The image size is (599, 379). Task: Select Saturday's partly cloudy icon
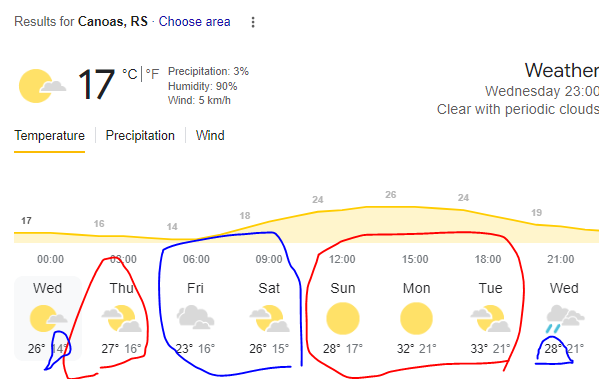[x=269, y=318]
